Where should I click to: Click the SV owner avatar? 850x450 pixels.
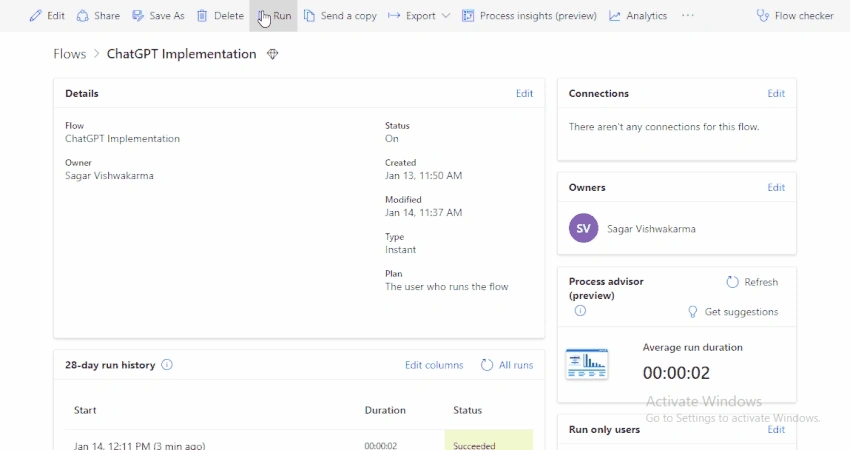pyautogui.click(x=583, y=228)
